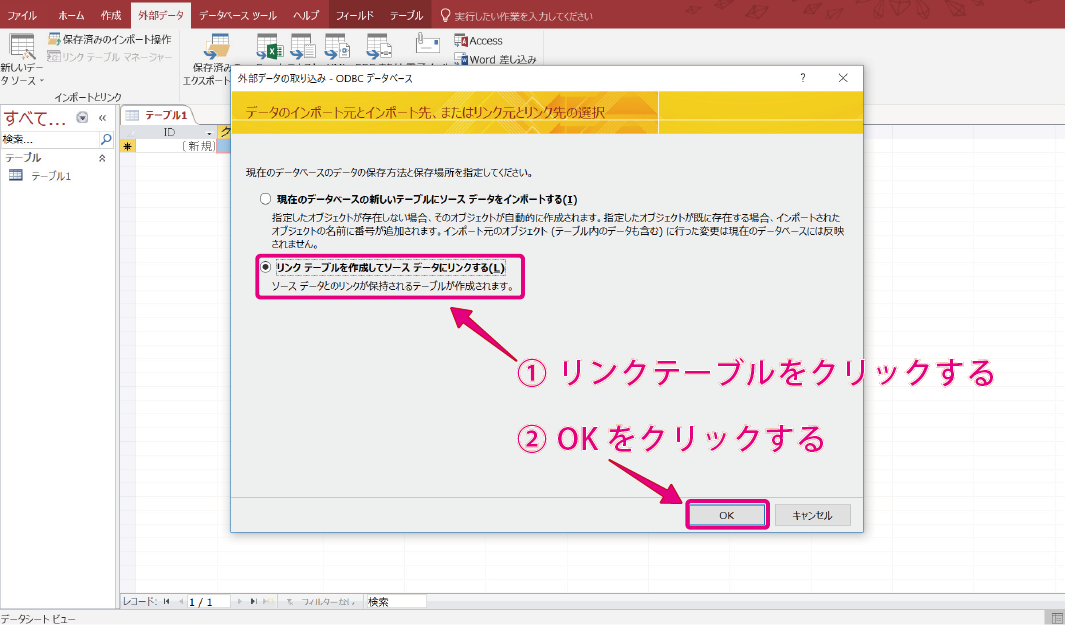Click the dialog help question mark icon

point(802,78)
